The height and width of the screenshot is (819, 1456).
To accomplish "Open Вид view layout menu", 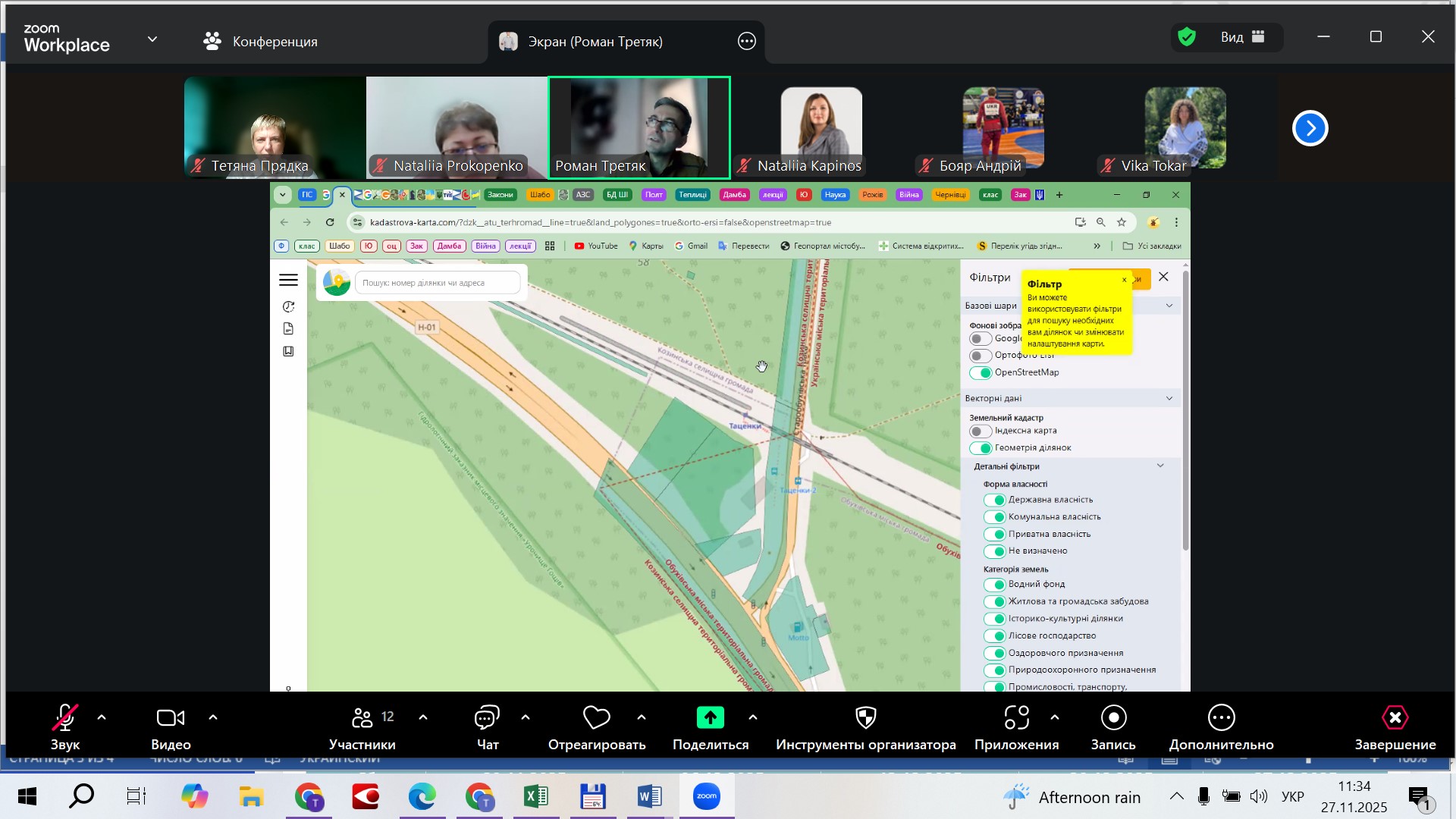I will [1241, 37].
